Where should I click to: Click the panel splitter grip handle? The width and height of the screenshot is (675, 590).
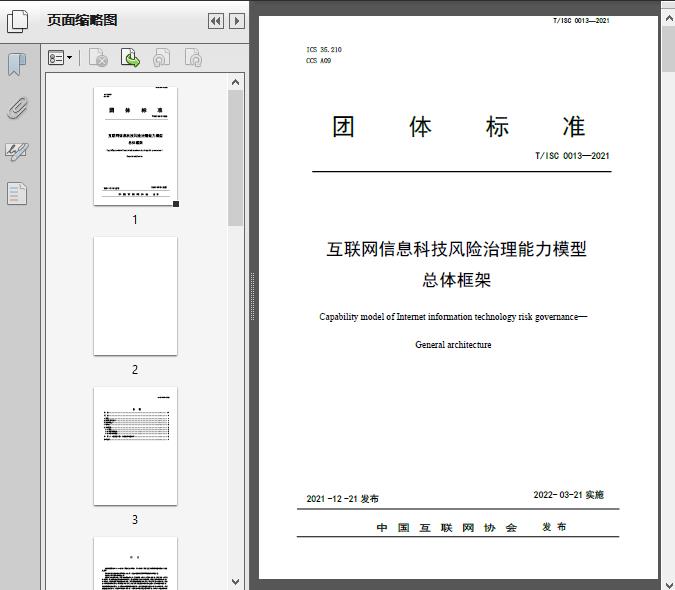[x=253, y=296]
